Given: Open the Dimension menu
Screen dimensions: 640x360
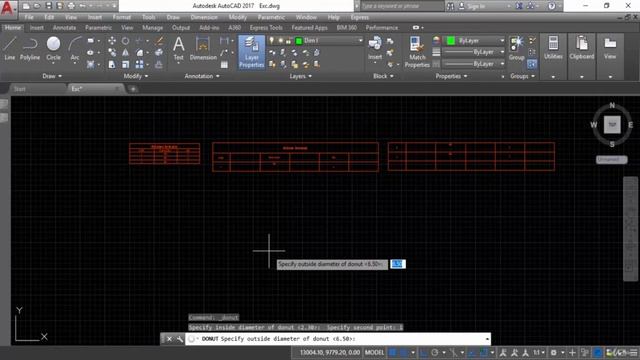Looking at the screenshot, I should tap(204, 17).
